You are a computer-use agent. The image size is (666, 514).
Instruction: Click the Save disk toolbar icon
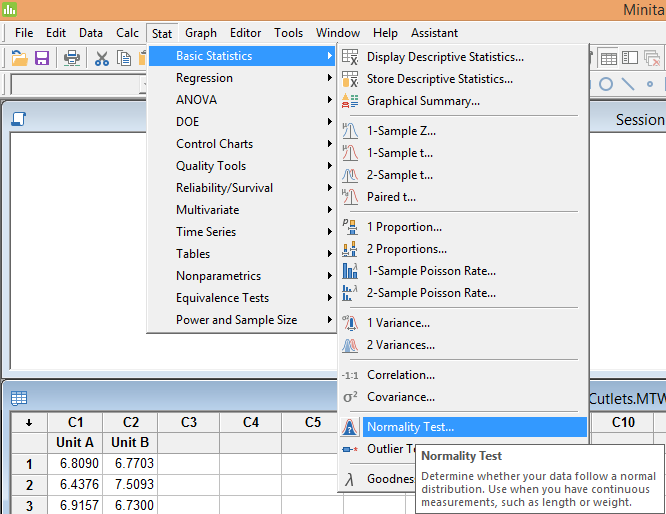coord(42,58)
